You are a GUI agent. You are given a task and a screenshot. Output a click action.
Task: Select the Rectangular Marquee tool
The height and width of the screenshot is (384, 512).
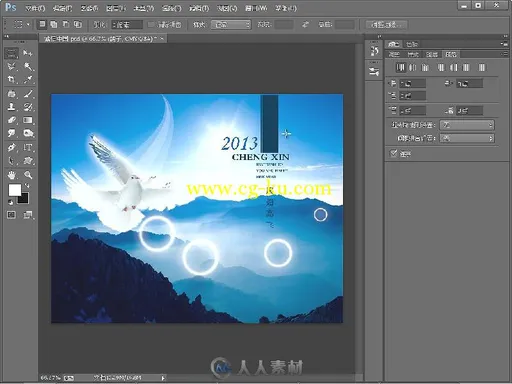point(11,53)
